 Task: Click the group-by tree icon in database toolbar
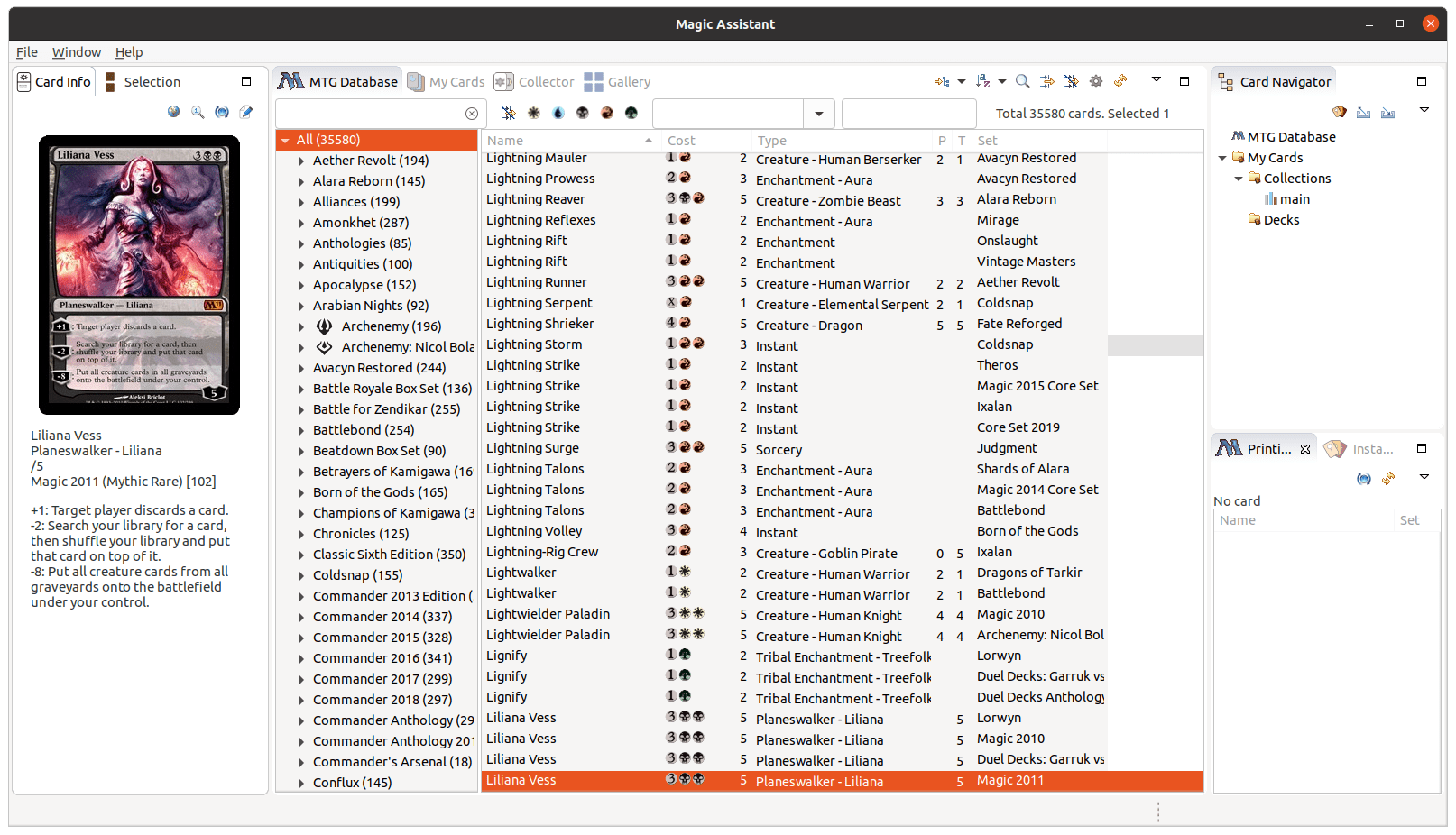(943, 81)
